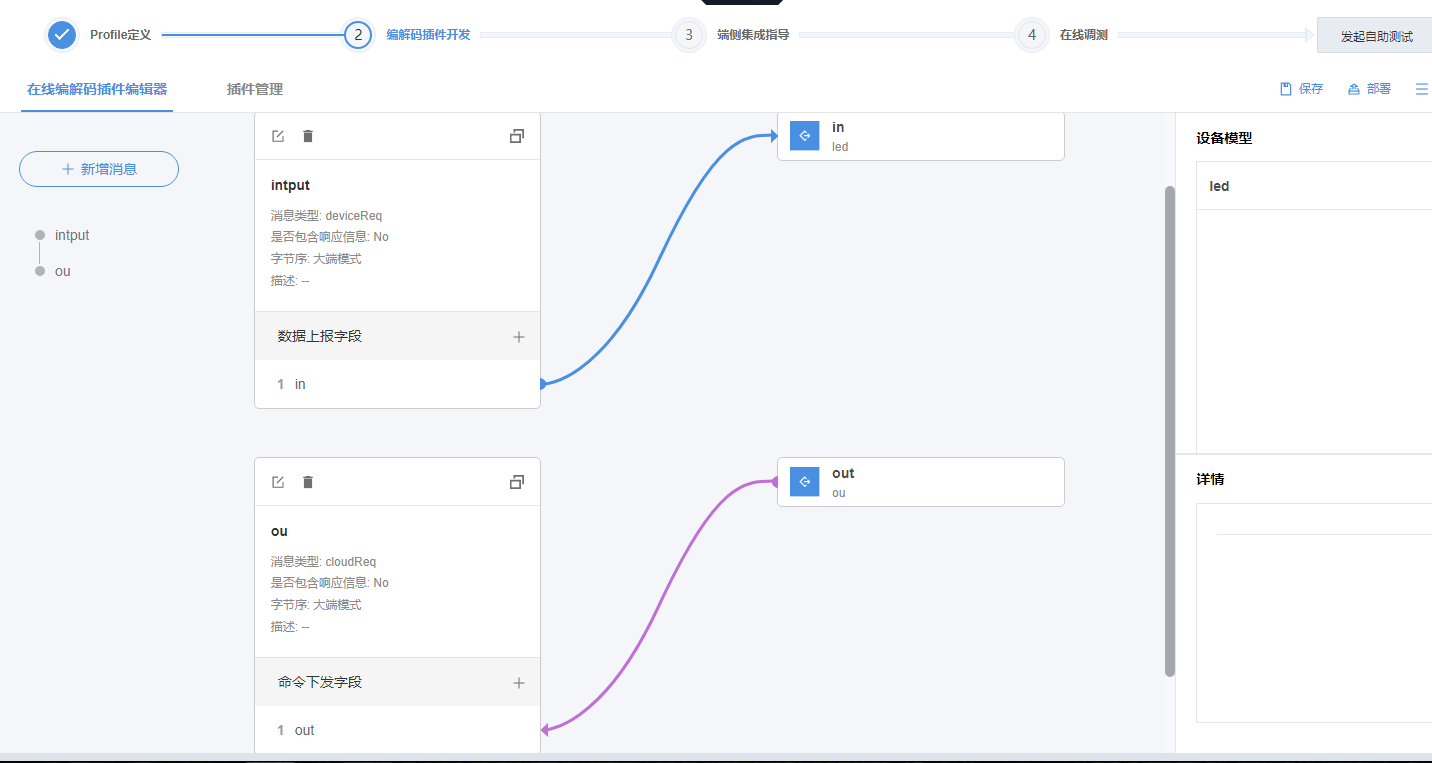Screen dimensions: 1432x763
Task: Click 消息类型: deviceReq text
Action: [326, 215]
